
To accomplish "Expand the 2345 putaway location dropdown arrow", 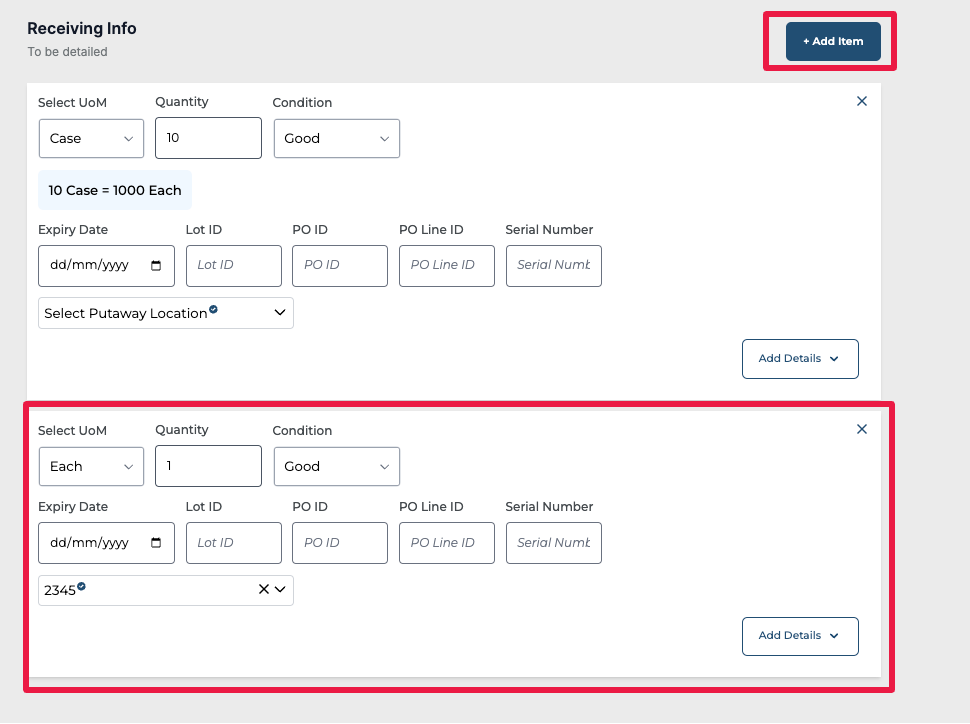I will (280, 590).
